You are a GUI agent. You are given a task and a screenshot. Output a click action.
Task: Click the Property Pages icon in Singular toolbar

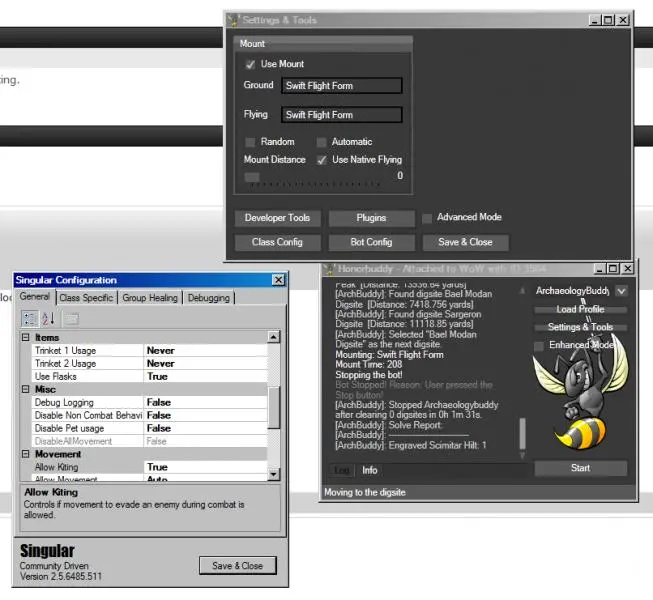[x=71, y=319]
